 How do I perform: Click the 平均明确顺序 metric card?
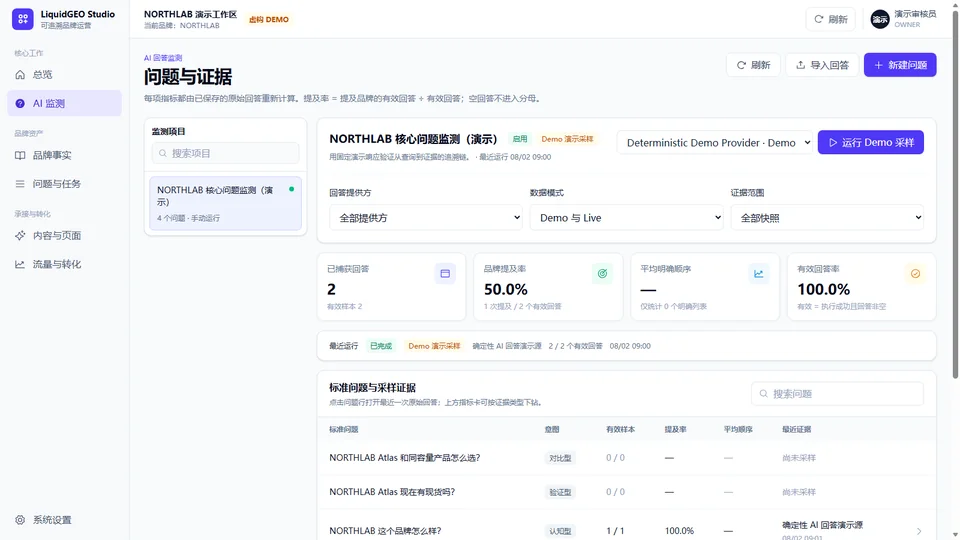705,287
